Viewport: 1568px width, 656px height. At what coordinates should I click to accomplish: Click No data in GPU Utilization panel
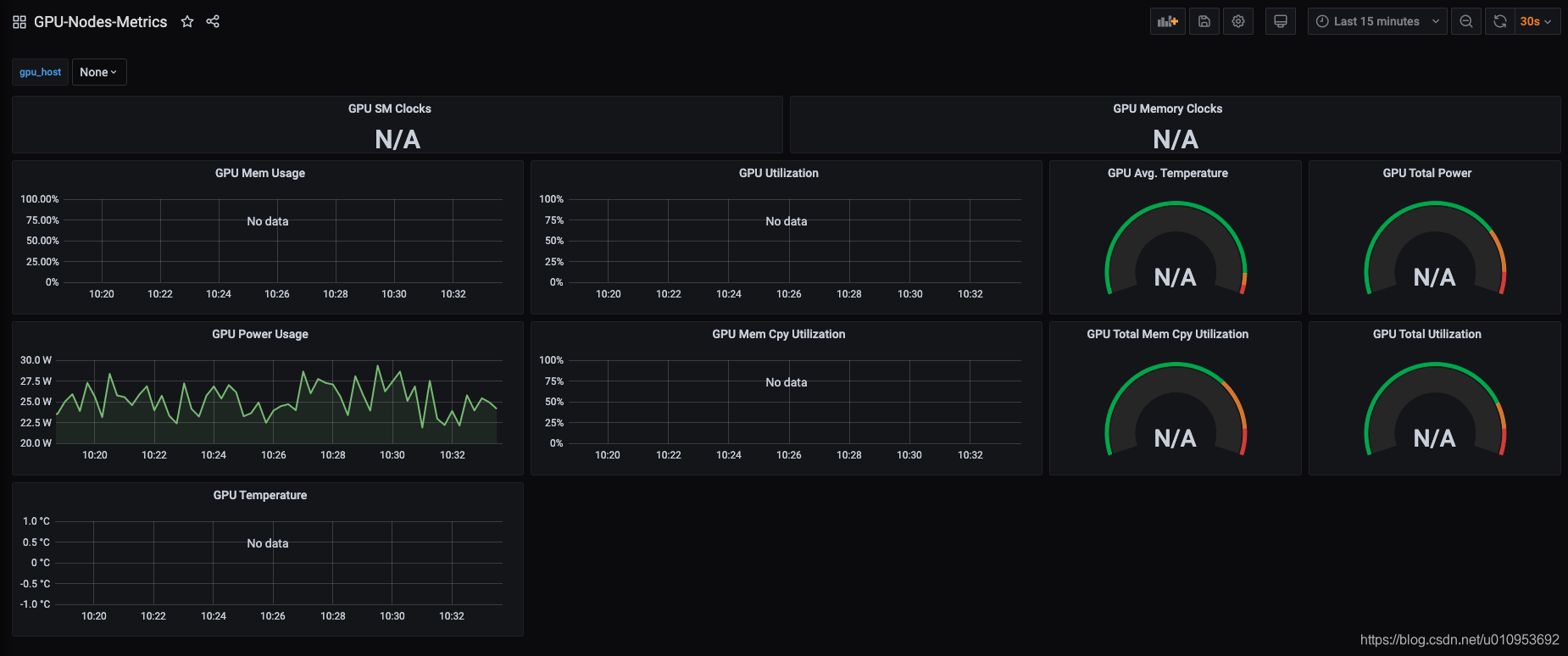pyautogui.click(x=787, y=221)
